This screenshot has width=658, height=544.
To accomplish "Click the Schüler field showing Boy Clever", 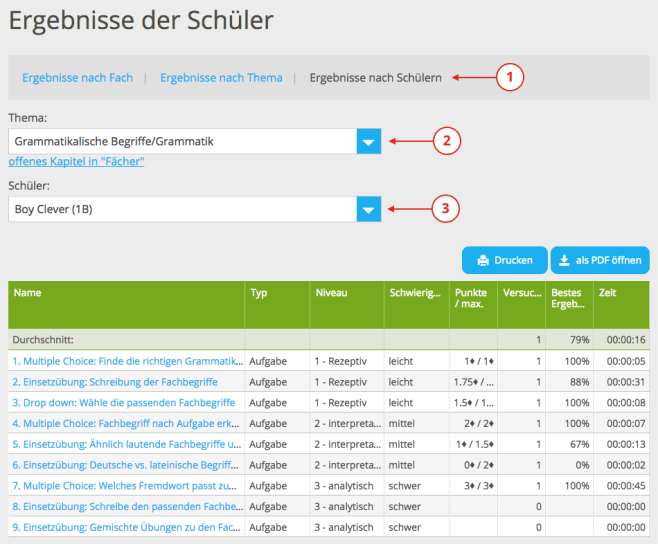I will pos(182,209).
